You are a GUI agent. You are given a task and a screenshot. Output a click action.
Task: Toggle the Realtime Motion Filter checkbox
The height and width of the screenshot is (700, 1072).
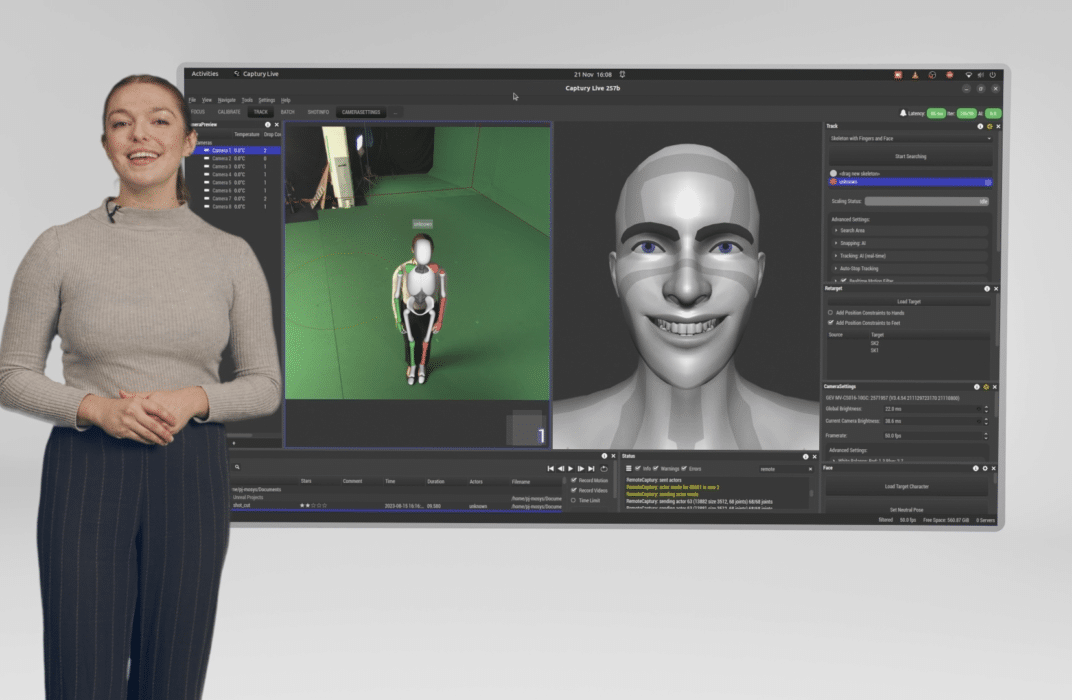coord(844,281)
